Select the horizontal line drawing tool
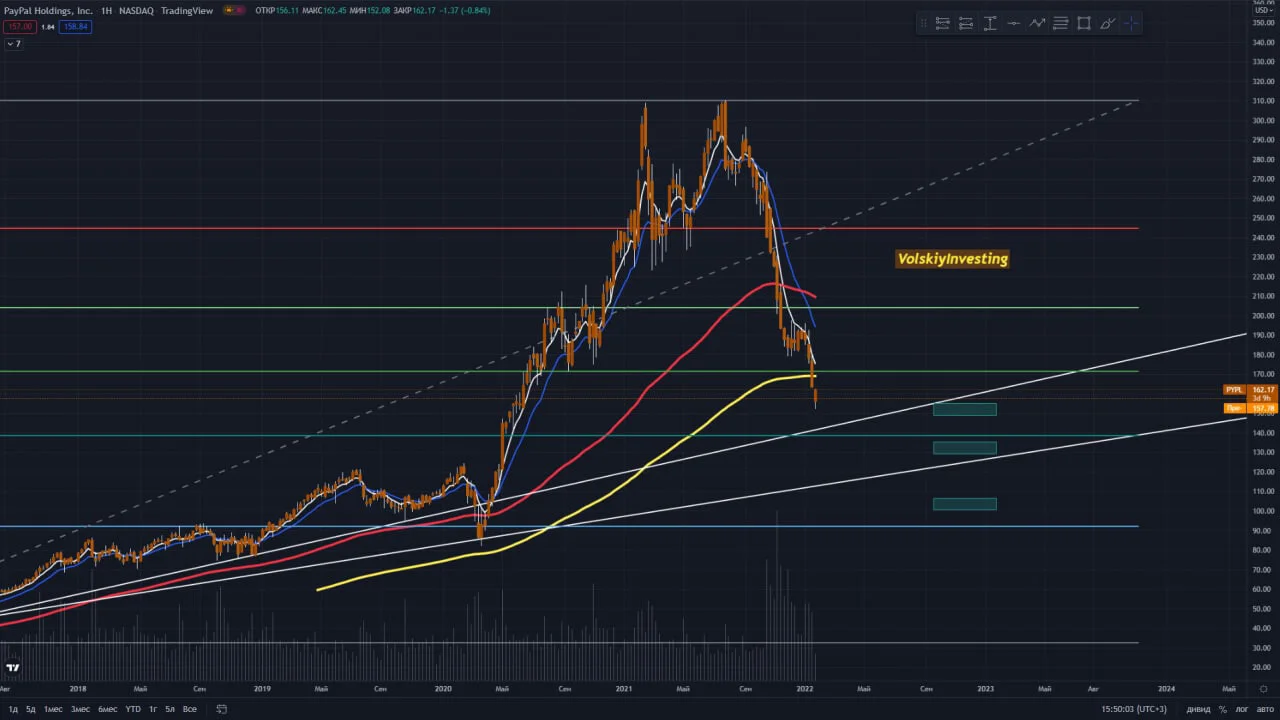Image resolution: width=1280 pixels, height=720 pixels. click(1013, 23)
